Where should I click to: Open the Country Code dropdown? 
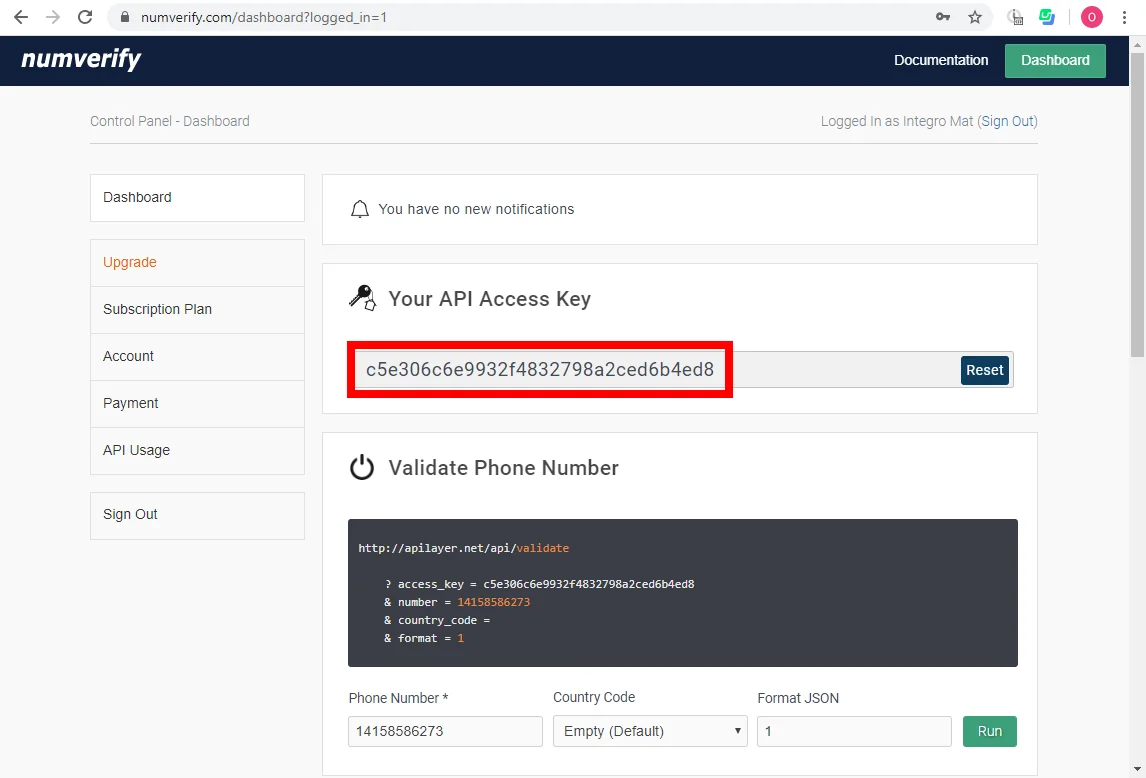tap(650, 731)
